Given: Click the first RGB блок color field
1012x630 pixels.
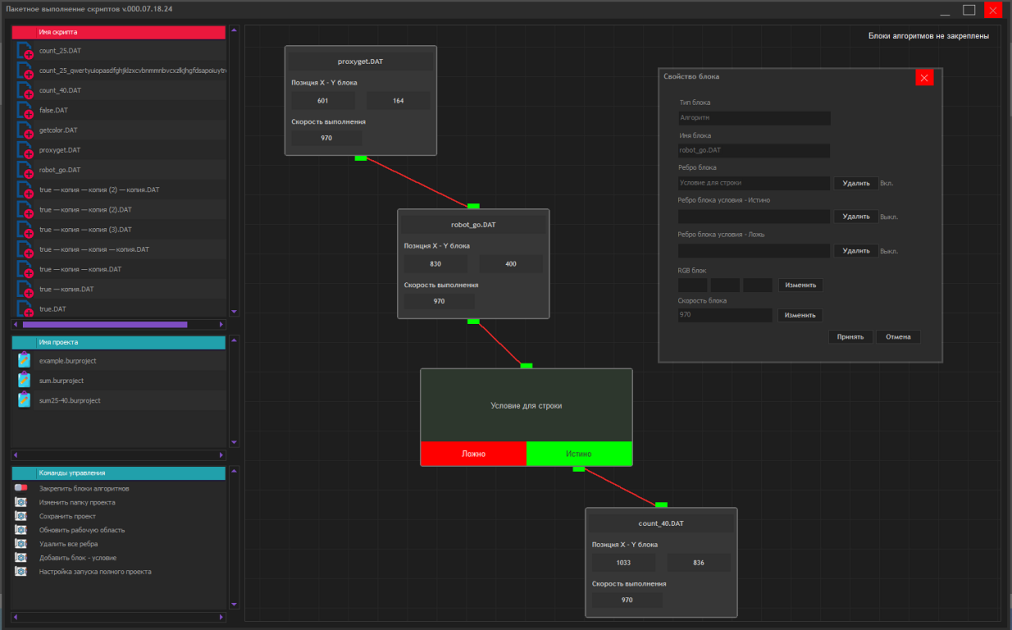Looking at the screenshot, I should click(693, 285).
